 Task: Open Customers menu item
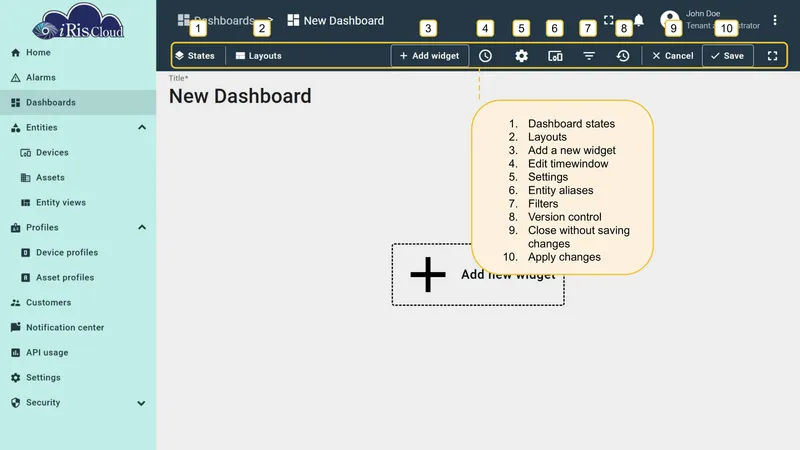[x=78, y=303]
